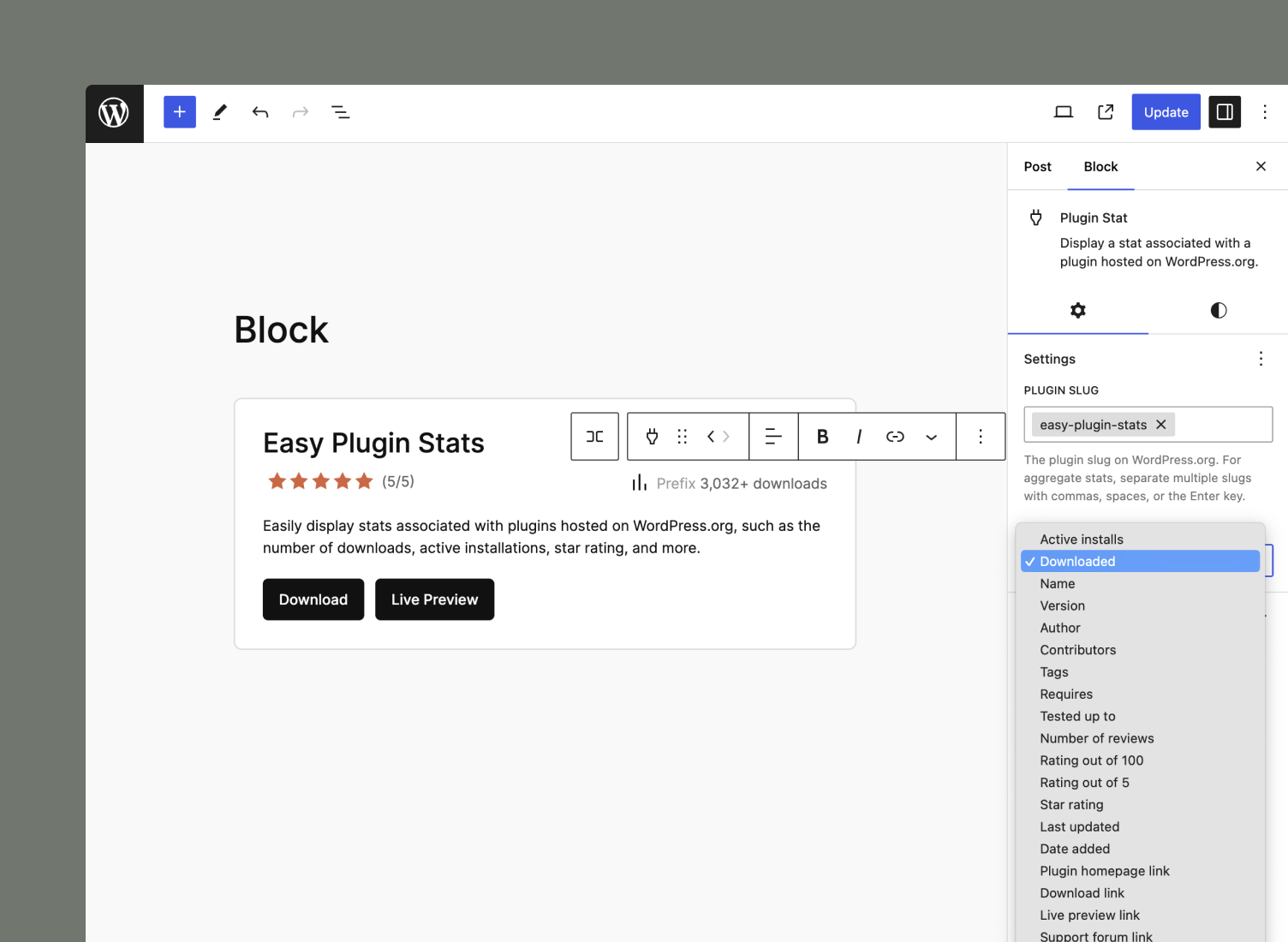Open the Document Overview list icon

point(341,112)
